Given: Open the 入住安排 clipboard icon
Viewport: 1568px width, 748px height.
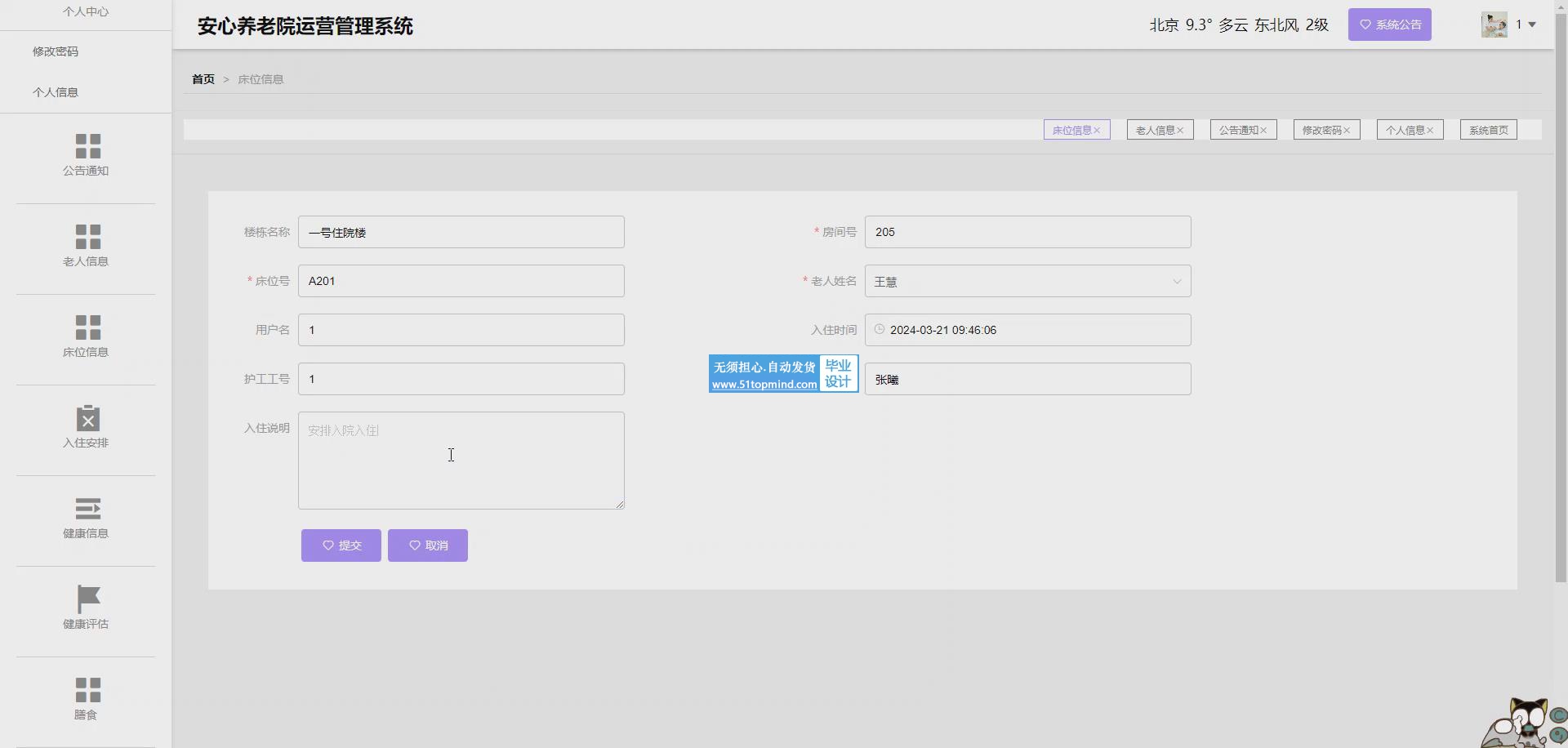Looking at the screenshot, I should (87, 418).
